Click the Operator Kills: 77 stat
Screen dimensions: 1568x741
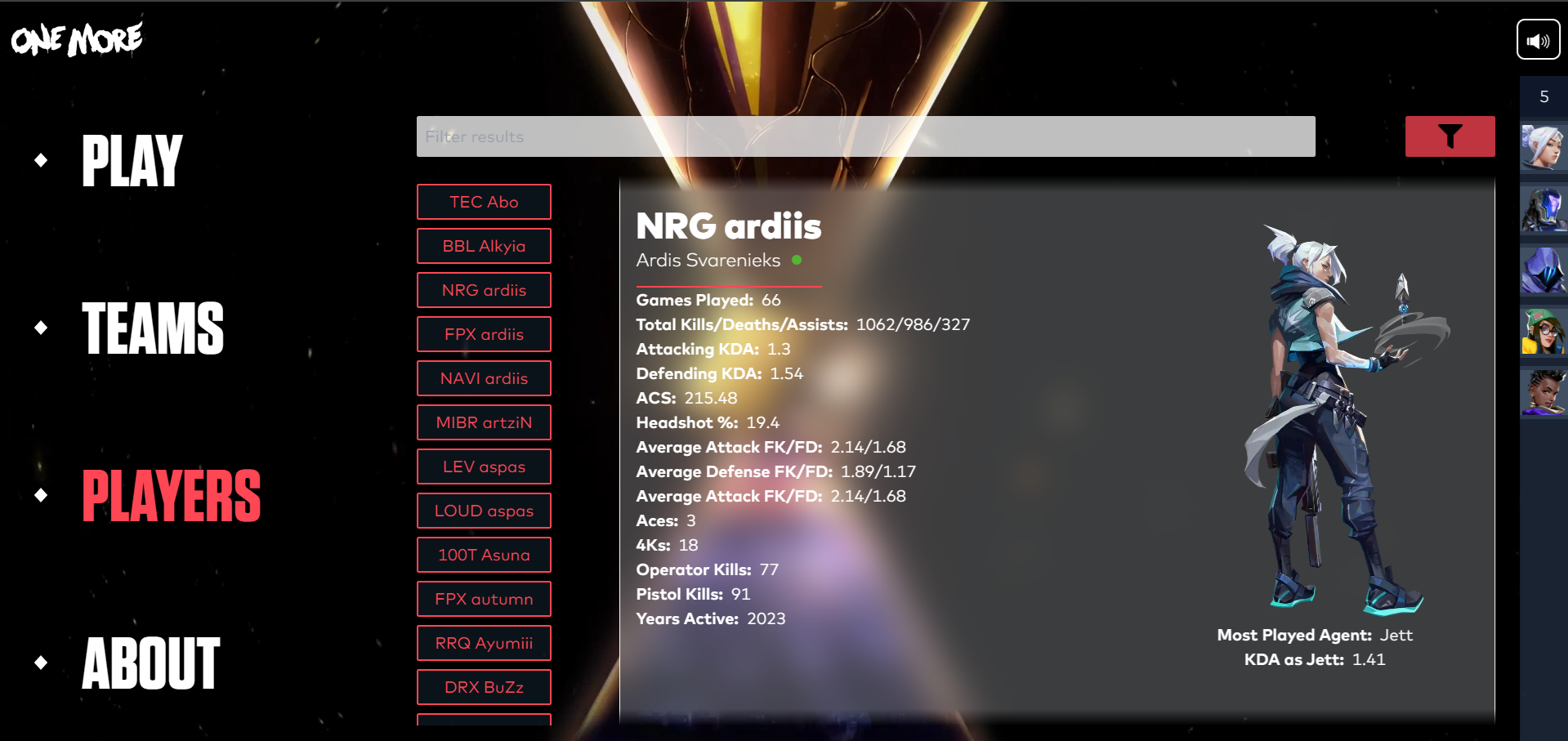pyautogui.click(x=708, y=569)
